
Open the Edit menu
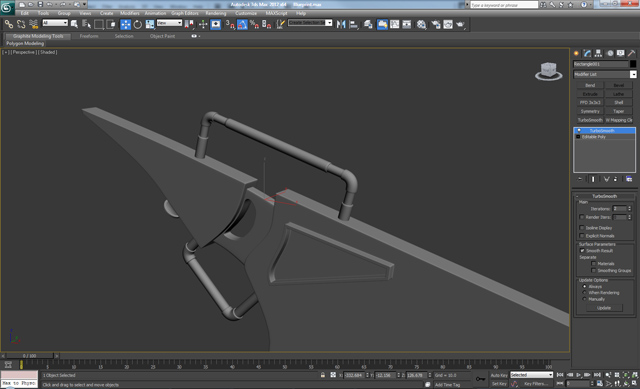[25, 13]
